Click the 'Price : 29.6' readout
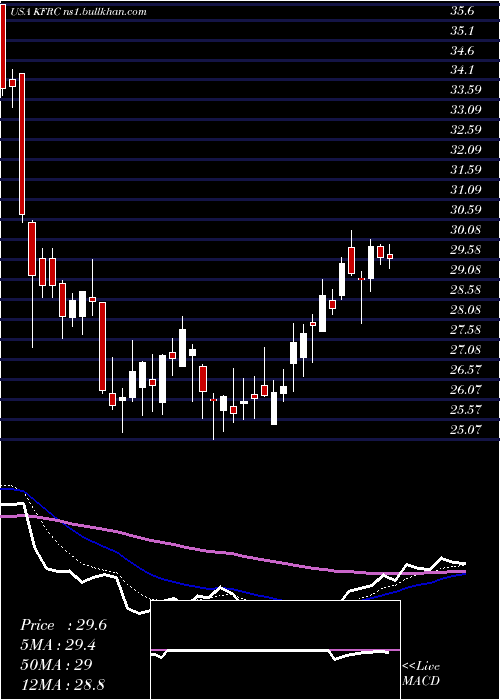This screenshot has height=700, width=500. pos(63,625)
